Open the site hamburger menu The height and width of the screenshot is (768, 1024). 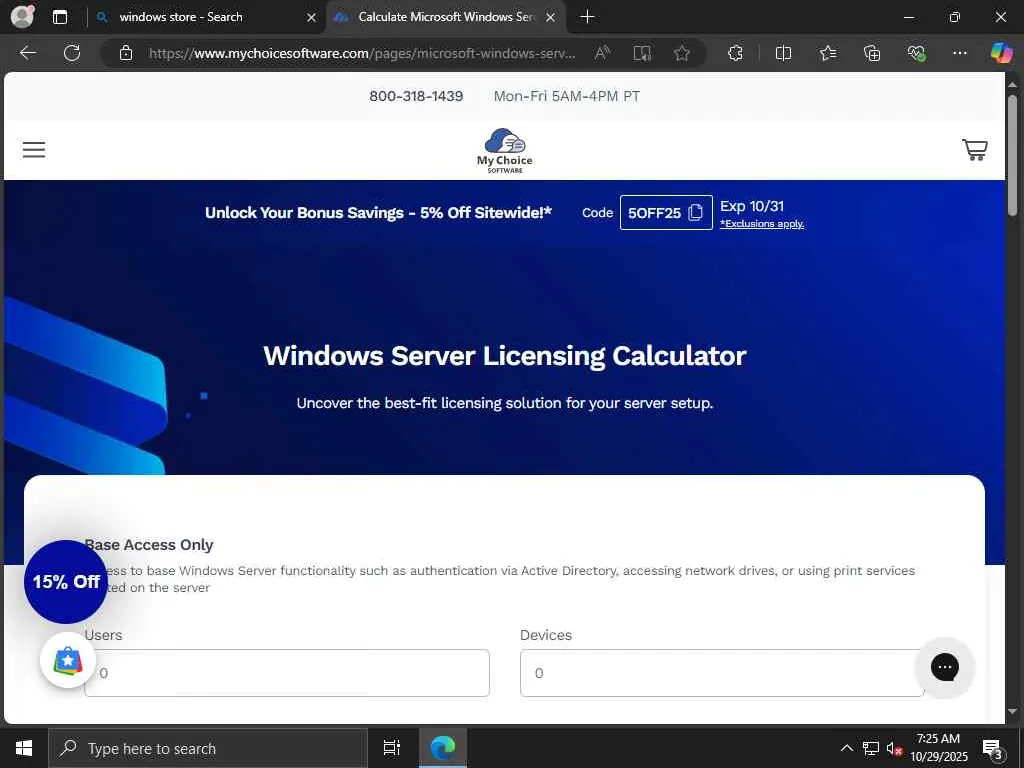click(x=34, y=150)
